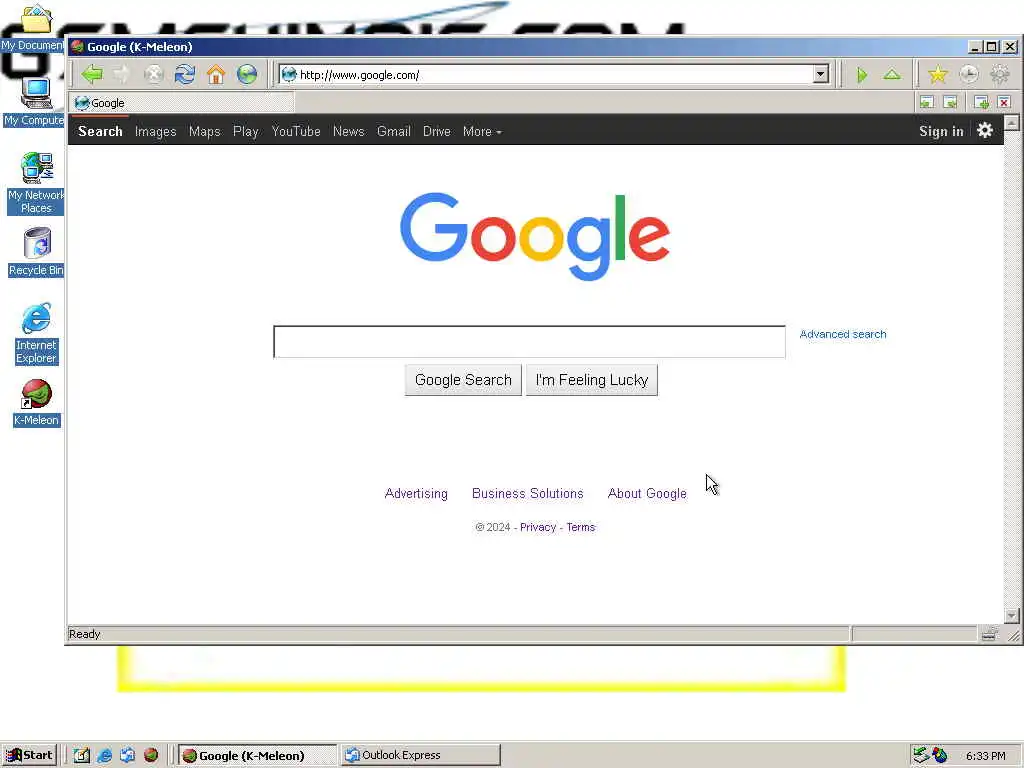Open the About Google link
The width and height of the screenshot is (1024, 768).
click(x=647, y=494)
